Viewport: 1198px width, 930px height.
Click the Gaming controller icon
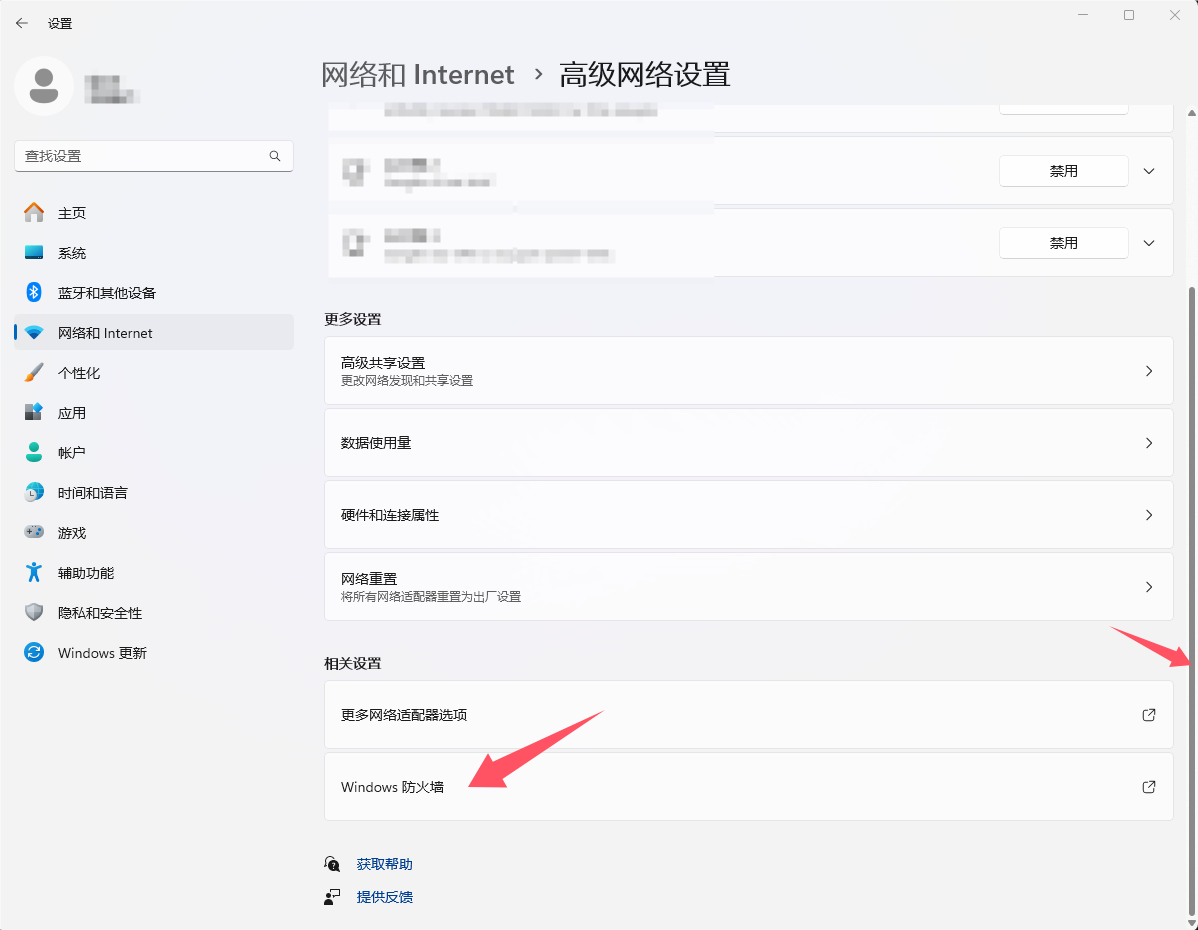click(x=34, y=532)
